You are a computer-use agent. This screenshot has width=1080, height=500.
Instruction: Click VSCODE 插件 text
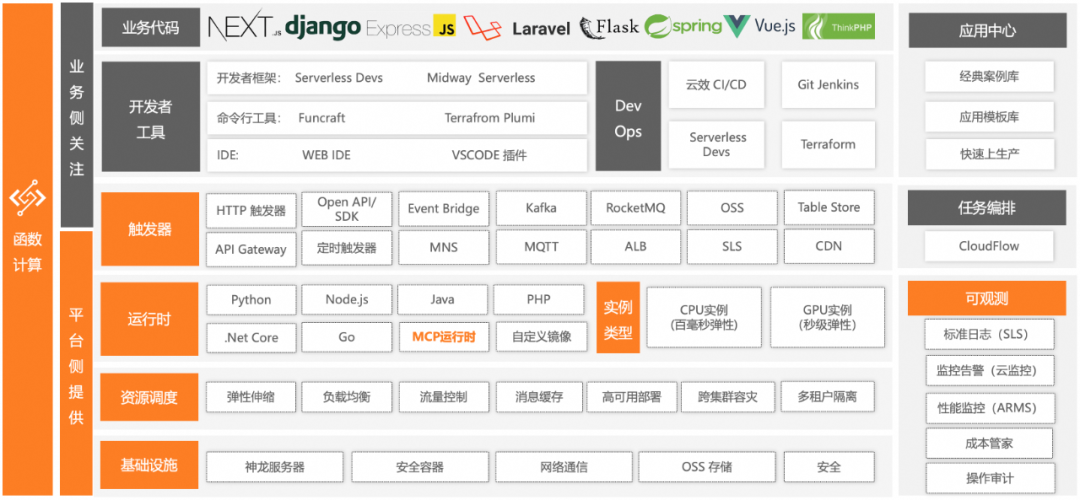pyautogui.click(x=489, y=155)
